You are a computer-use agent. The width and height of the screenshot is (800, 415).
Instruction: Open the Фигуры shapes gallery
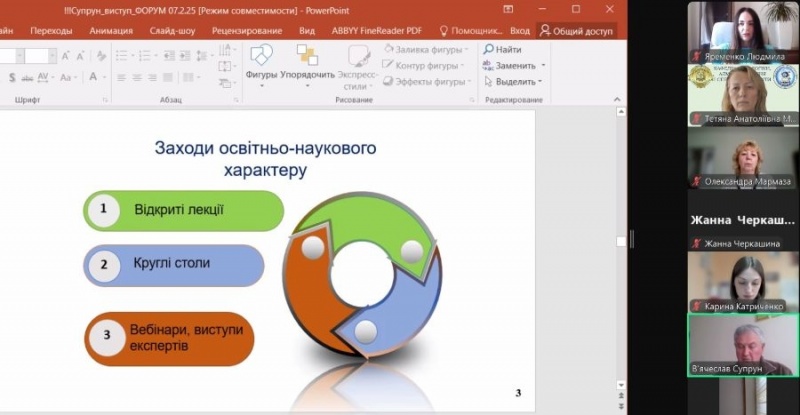point(261,60)
